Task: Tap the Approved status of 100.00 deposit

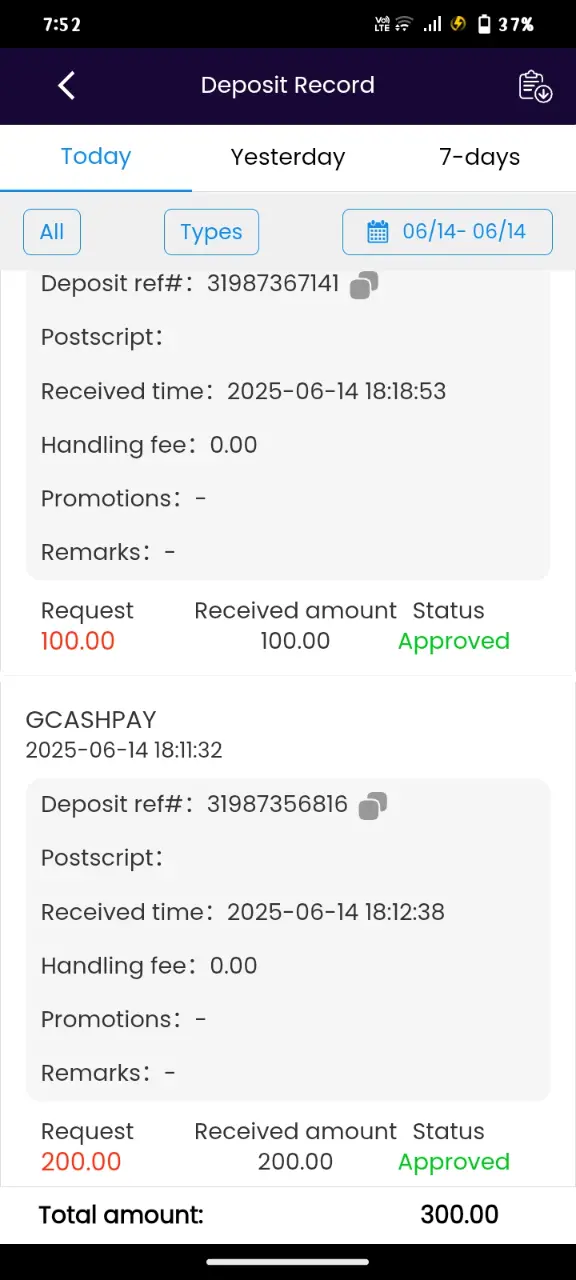Action: pyautogui.click(x=454, y=641)
